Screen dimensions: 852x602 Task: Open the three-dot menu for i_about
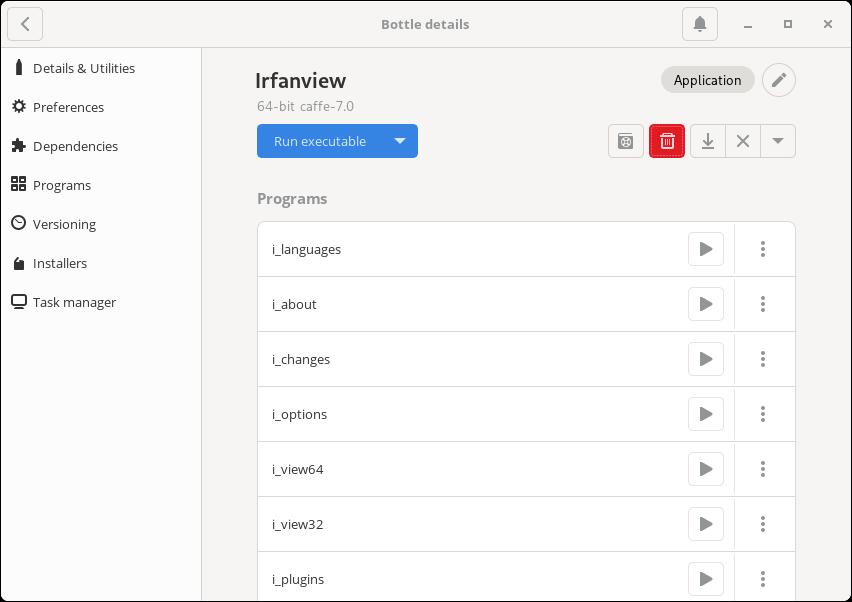pos(763,304)
